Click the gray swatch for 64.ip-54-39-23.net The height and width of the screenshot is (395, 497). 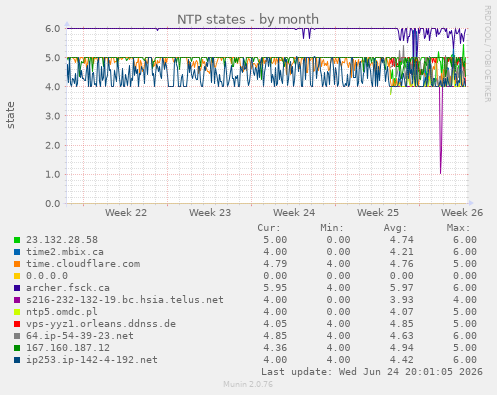click(x=17, y=336)
